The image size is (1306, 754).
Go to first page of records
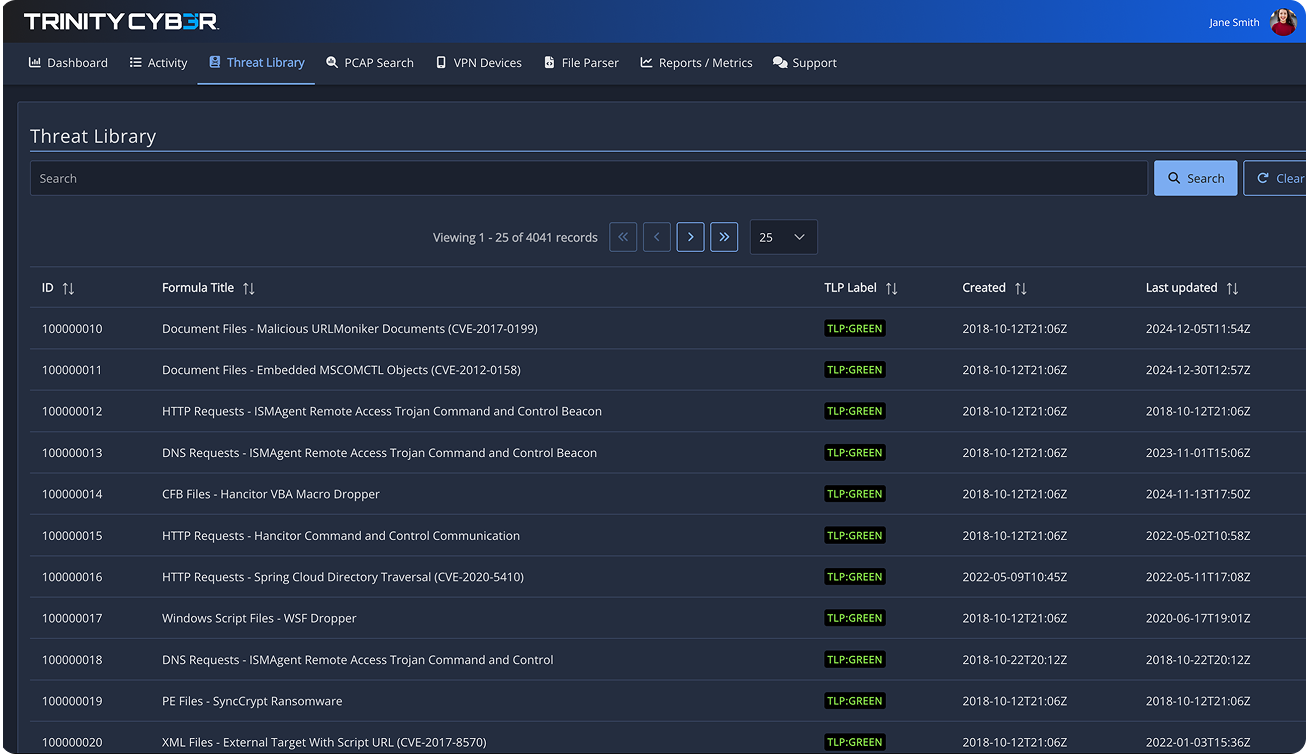pyautogui.click(x=623, y=237)
